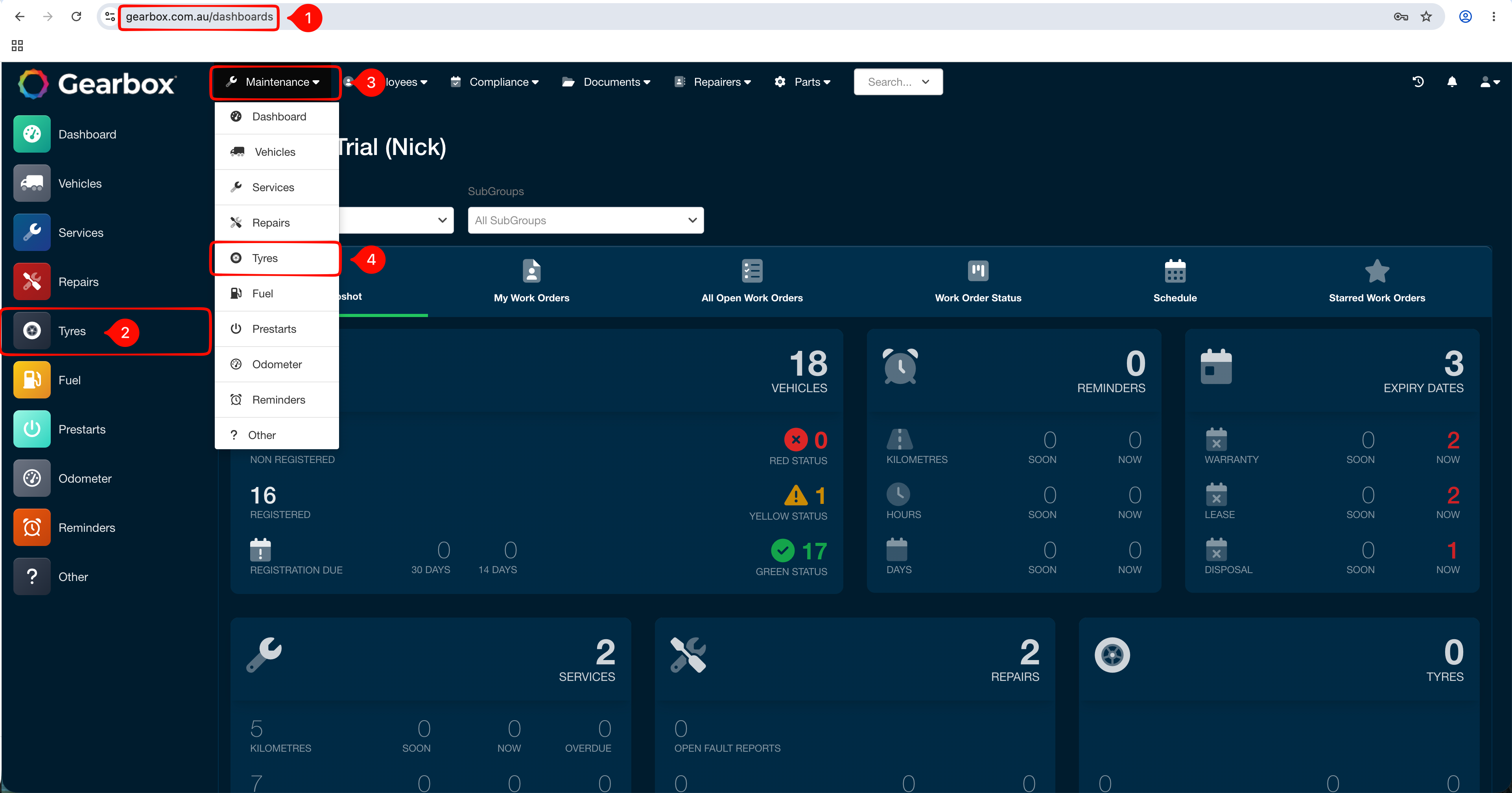Open the site information icon beside URL
This screenshot has height=793, width=1512.
(110, 17)
